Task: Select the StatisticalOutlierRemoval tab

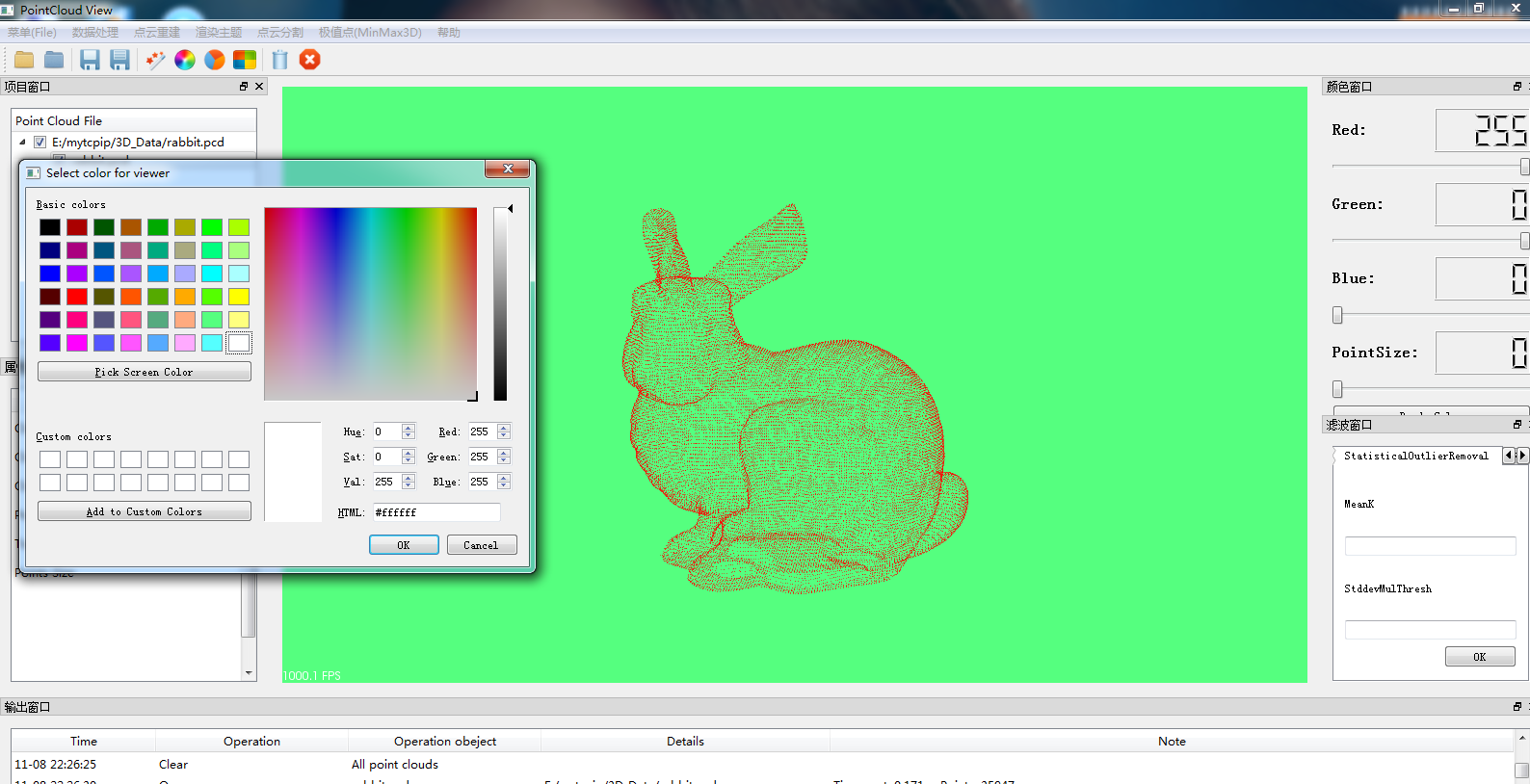Action: point(1416,456)
